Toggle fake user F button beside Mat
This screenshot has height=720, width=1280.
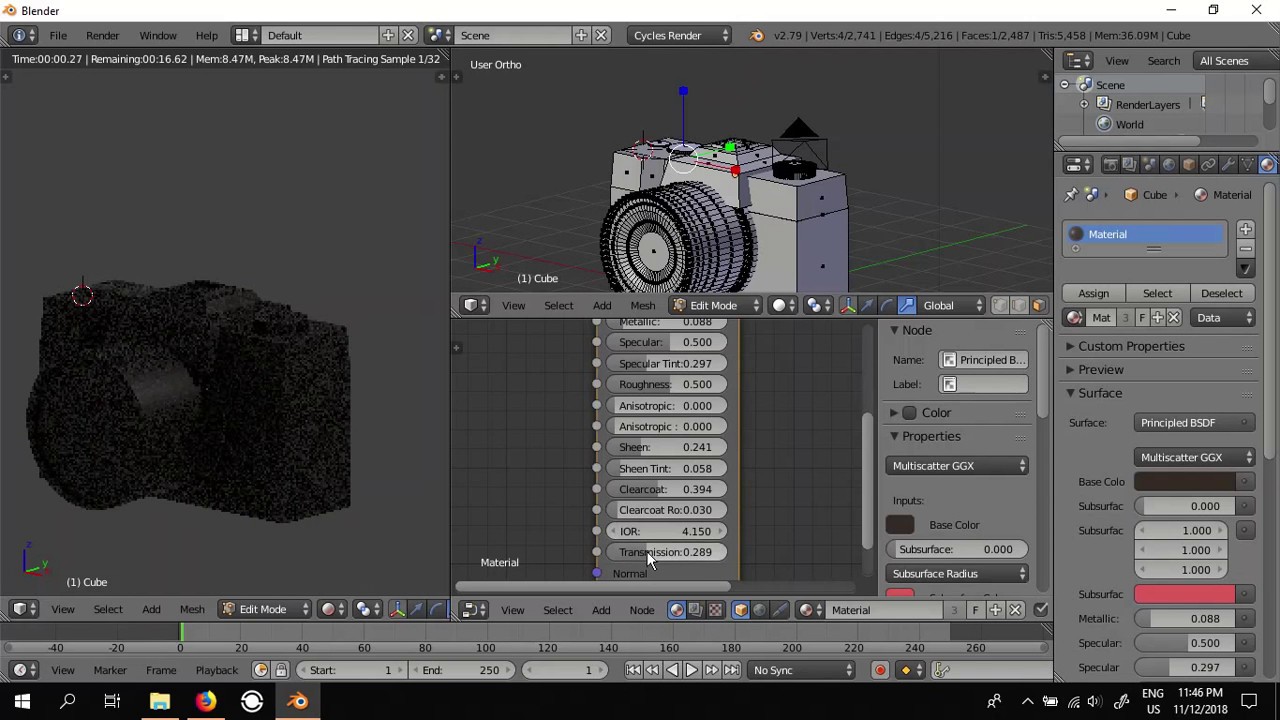coord(1142,318)
